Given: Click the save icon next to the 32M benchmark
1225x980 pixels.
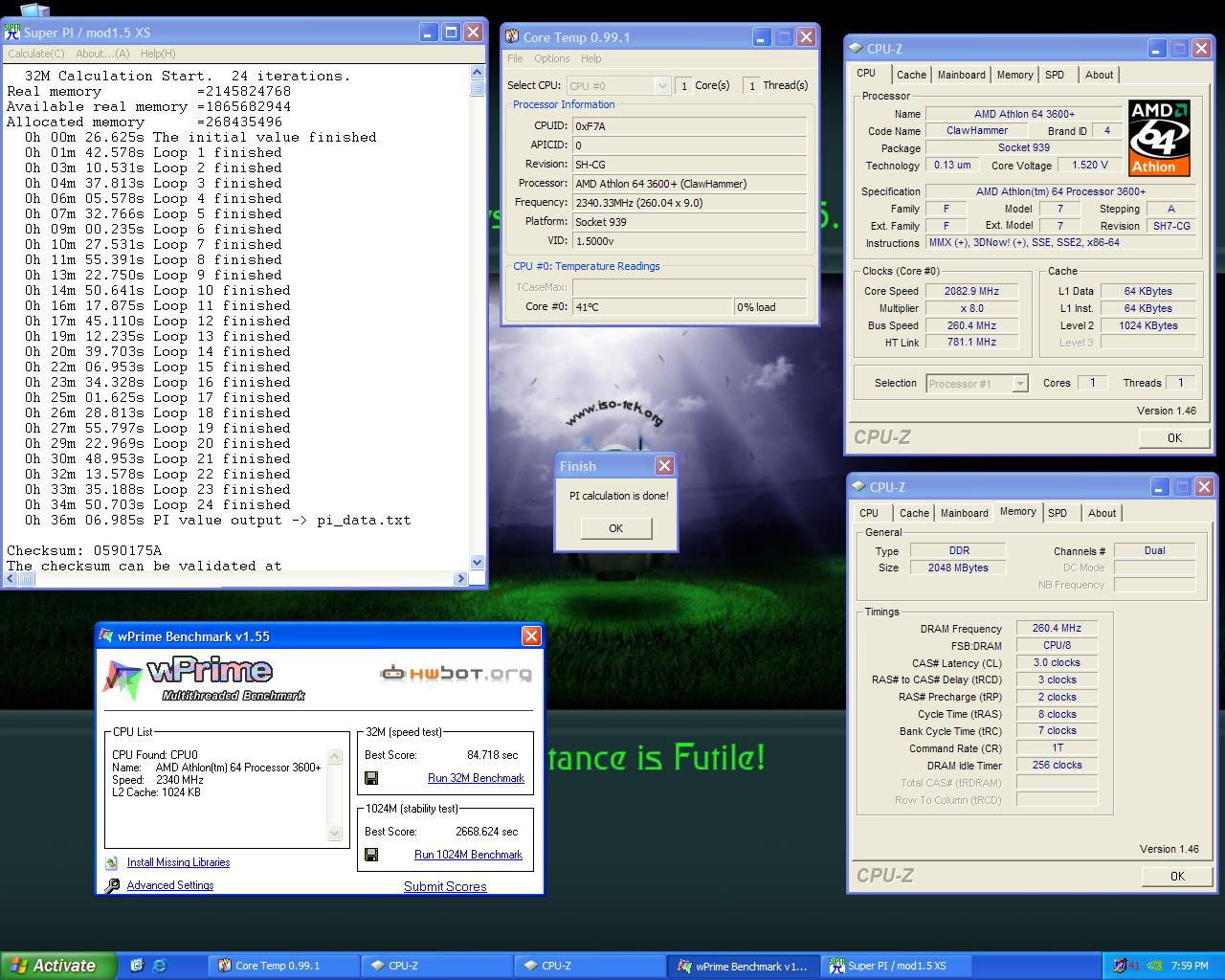Looking at the screenshot, I should click(371, 778).
